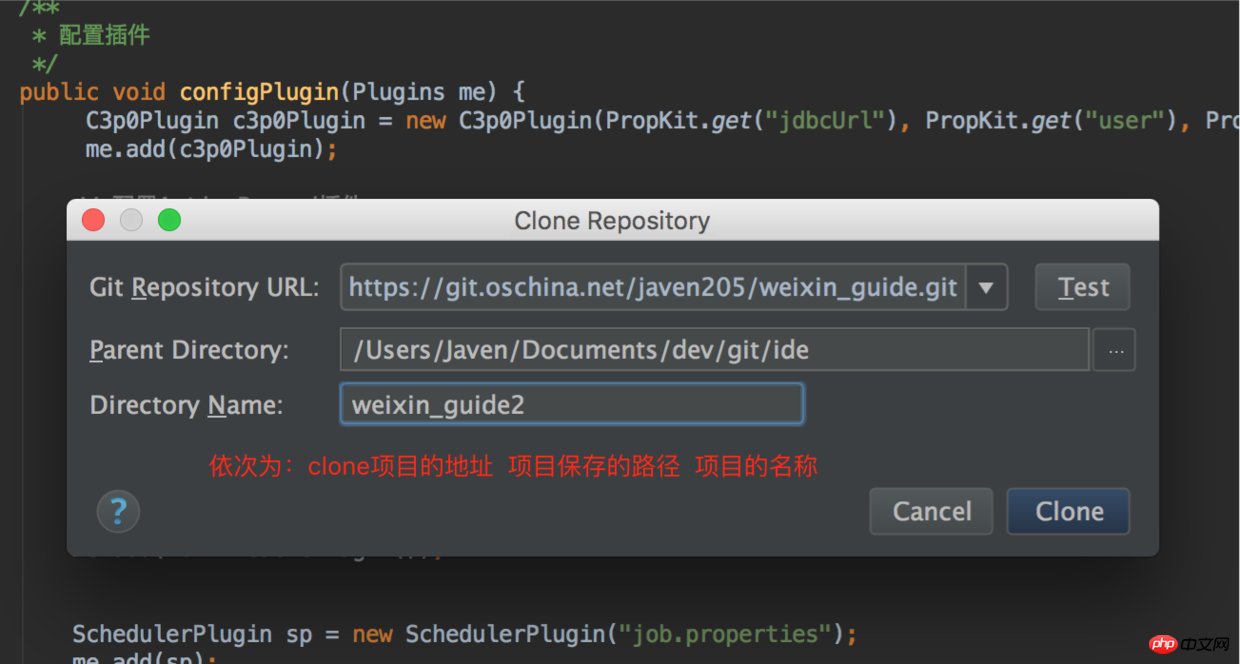This screenshot has height=664, width=1240.
Task: Click the Clone Repository title bar
Action: click(612, 220)
